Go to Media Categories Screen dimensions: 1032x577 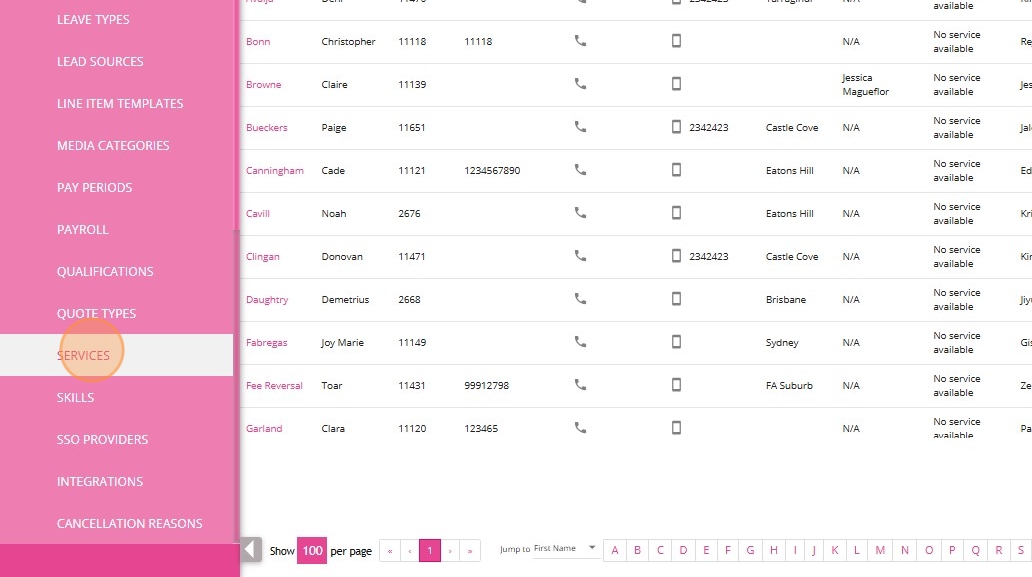tap(113, 145)
